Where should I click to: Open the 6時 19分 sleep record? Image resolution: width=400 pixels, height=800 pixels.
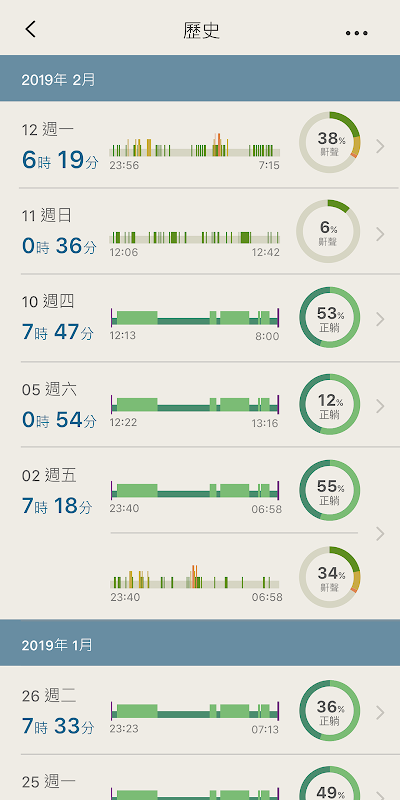point(60,160)
